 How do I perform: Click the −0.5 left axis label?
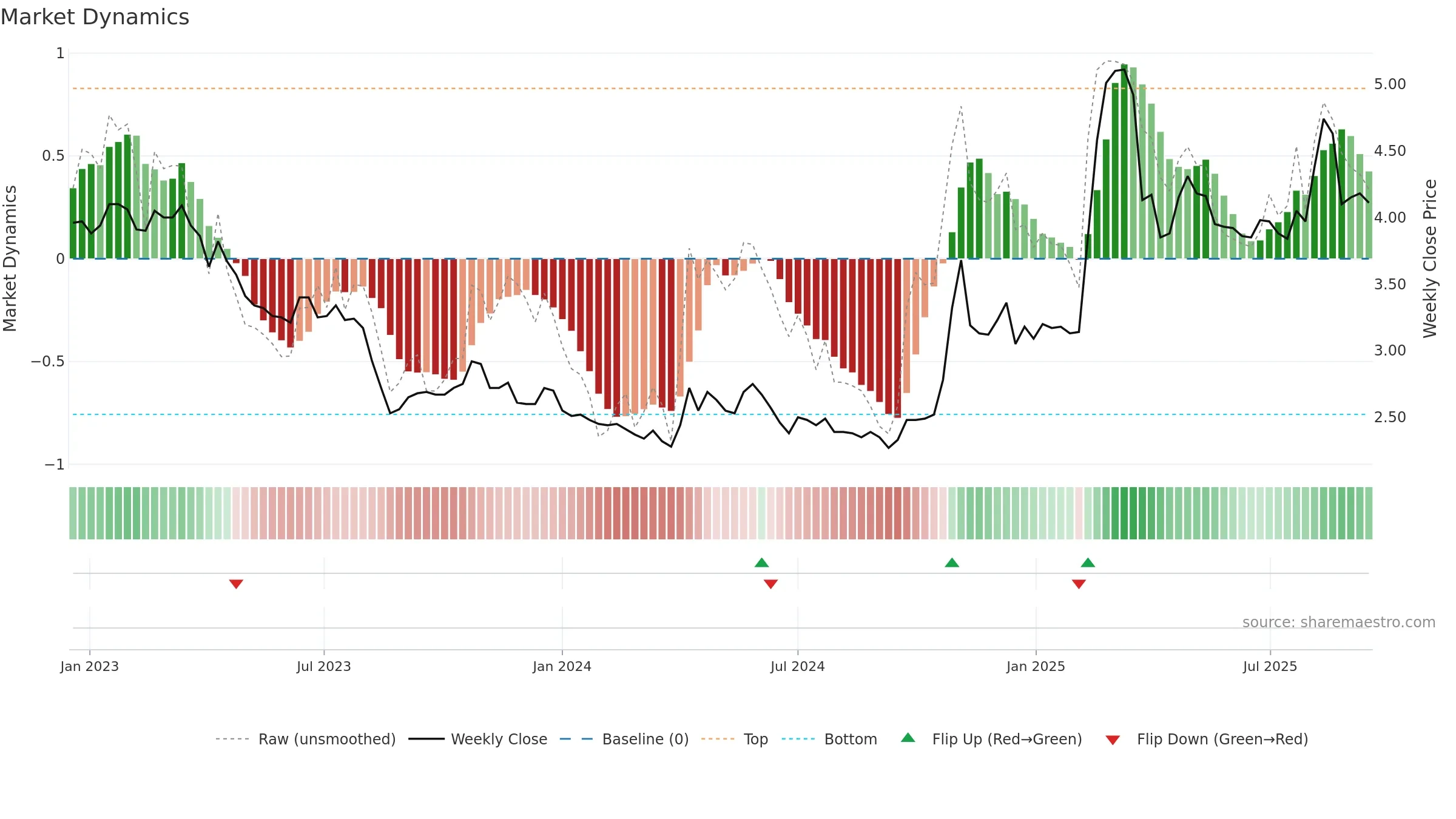(x=47, y=362)
